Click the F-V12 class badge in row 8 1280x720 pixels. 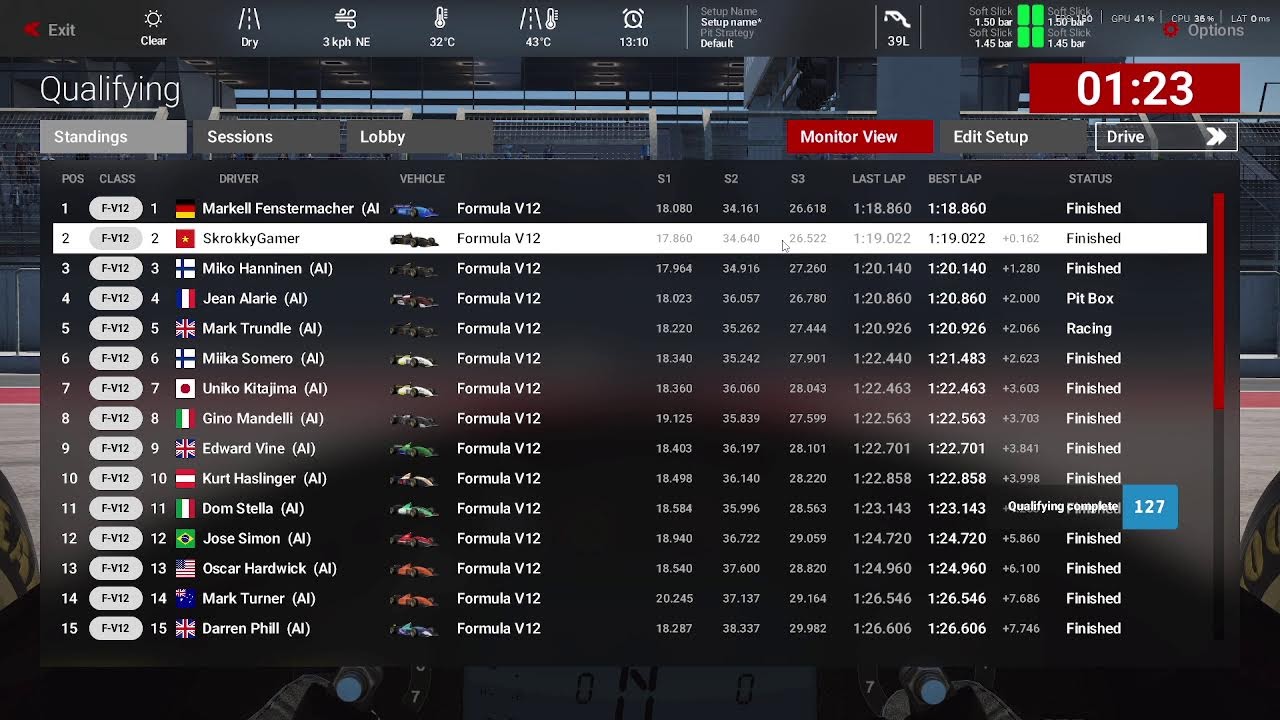[x=115, y=418]
